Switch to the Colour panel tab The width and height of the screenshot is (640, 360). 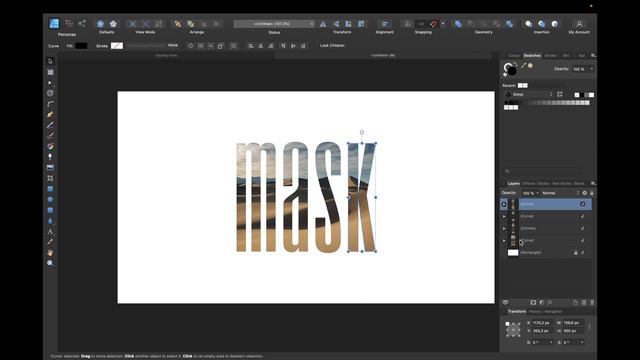click(514, 56)
